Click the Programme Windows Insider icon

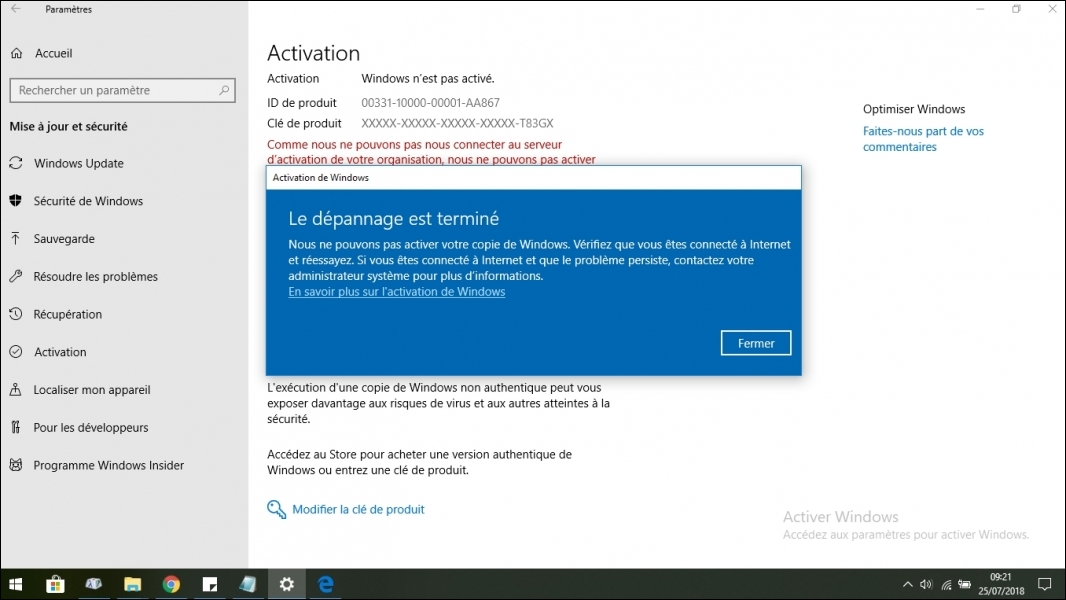pyautogui.click(x=16, y=465)
